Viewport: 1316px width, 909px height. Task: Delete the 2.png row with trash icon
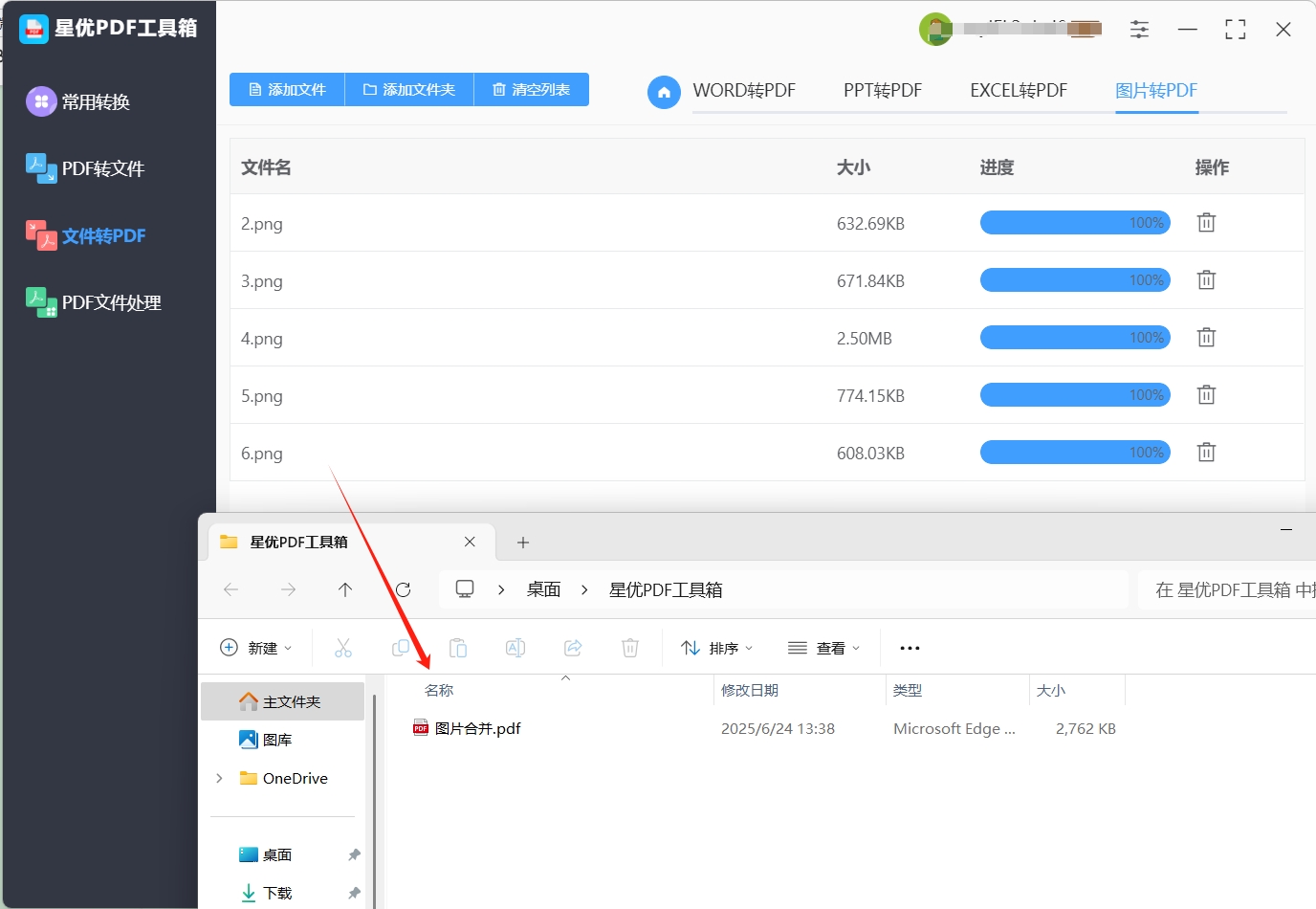pyautogui.click(x=1206, y=223)
